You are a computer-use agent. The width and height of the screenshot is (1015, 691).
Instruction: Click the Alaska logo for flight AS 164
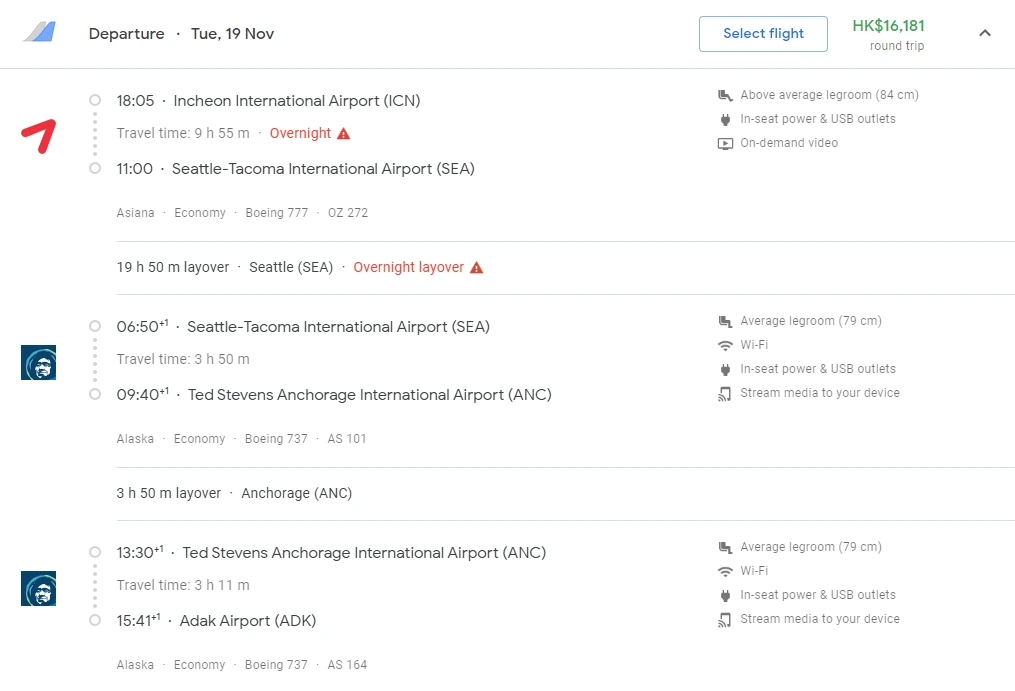click(38, 588)
